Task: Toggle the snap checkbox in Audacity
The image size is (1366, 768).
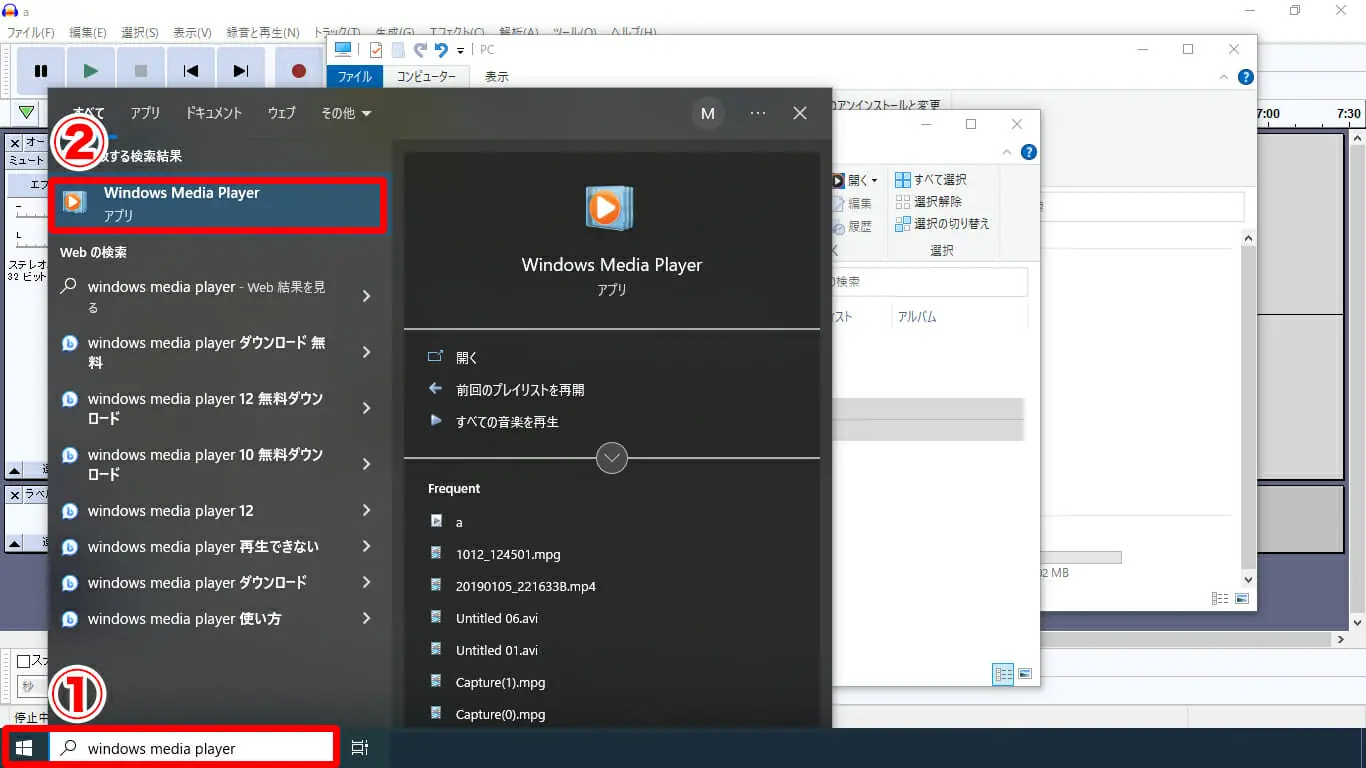Action: (23, 661)
